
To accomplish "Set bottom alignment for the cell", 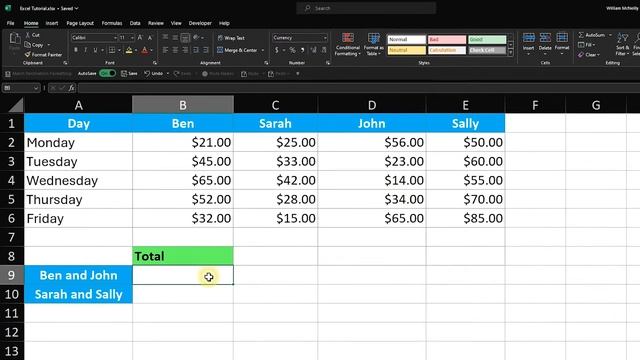I will (x=185, y=38).
